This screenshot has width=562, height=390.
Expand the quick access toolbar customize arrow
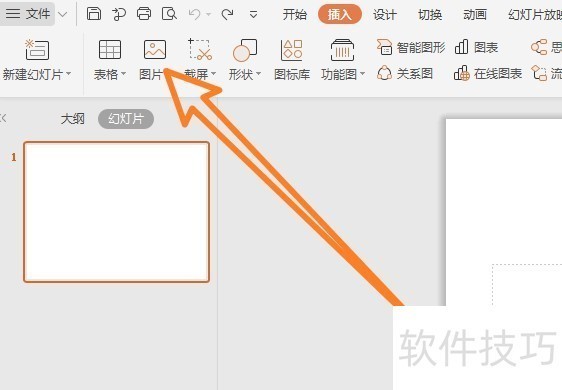(253, 15)
